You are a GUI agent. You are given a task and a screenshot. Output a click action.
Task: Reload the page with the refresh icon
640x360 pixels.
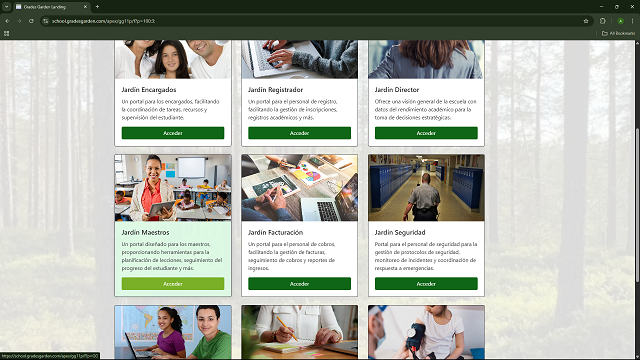[x=31, y=21]
